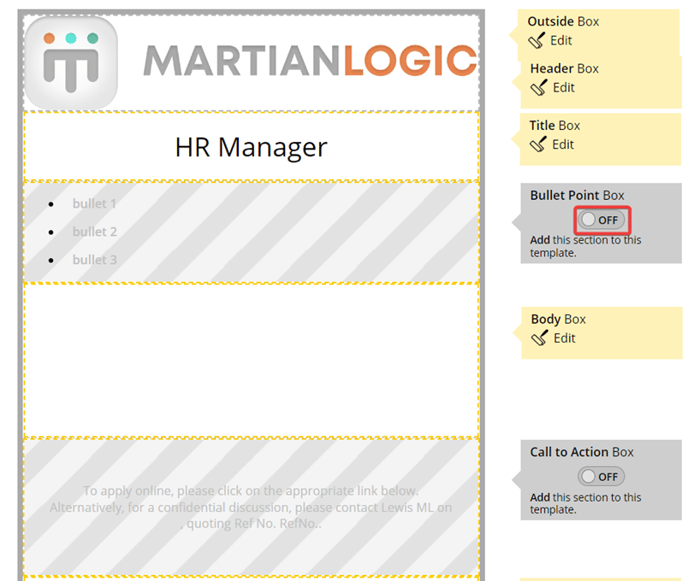Select the HR Manager title section

tap(251, 147)
